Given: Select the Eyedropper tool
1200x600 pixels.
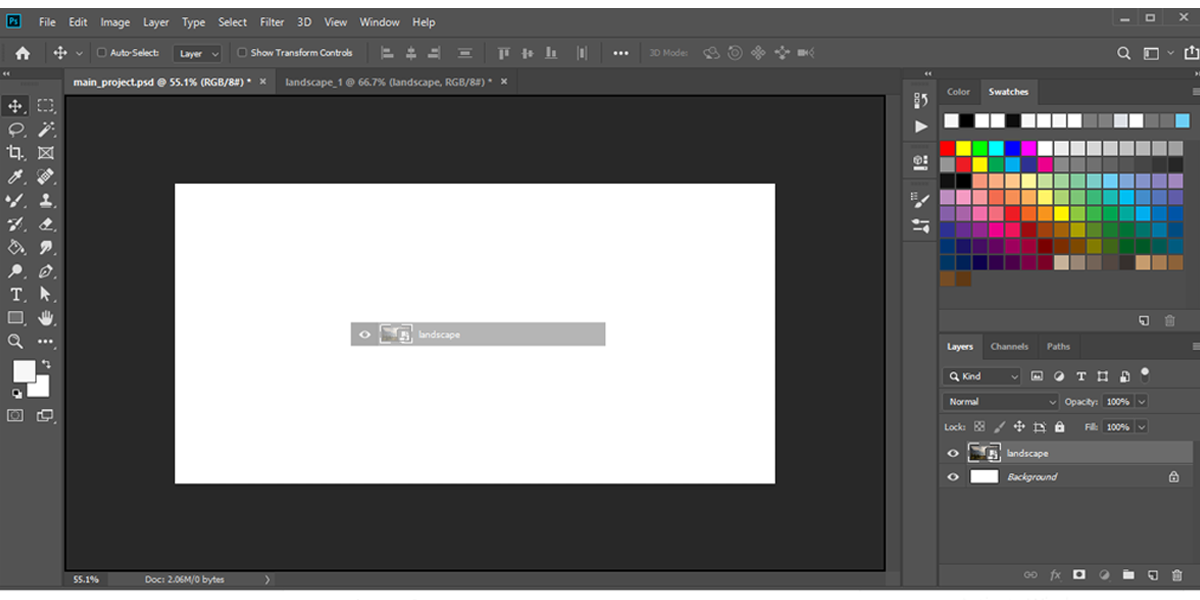Looking at the screenshot, I should pos(14,177).
